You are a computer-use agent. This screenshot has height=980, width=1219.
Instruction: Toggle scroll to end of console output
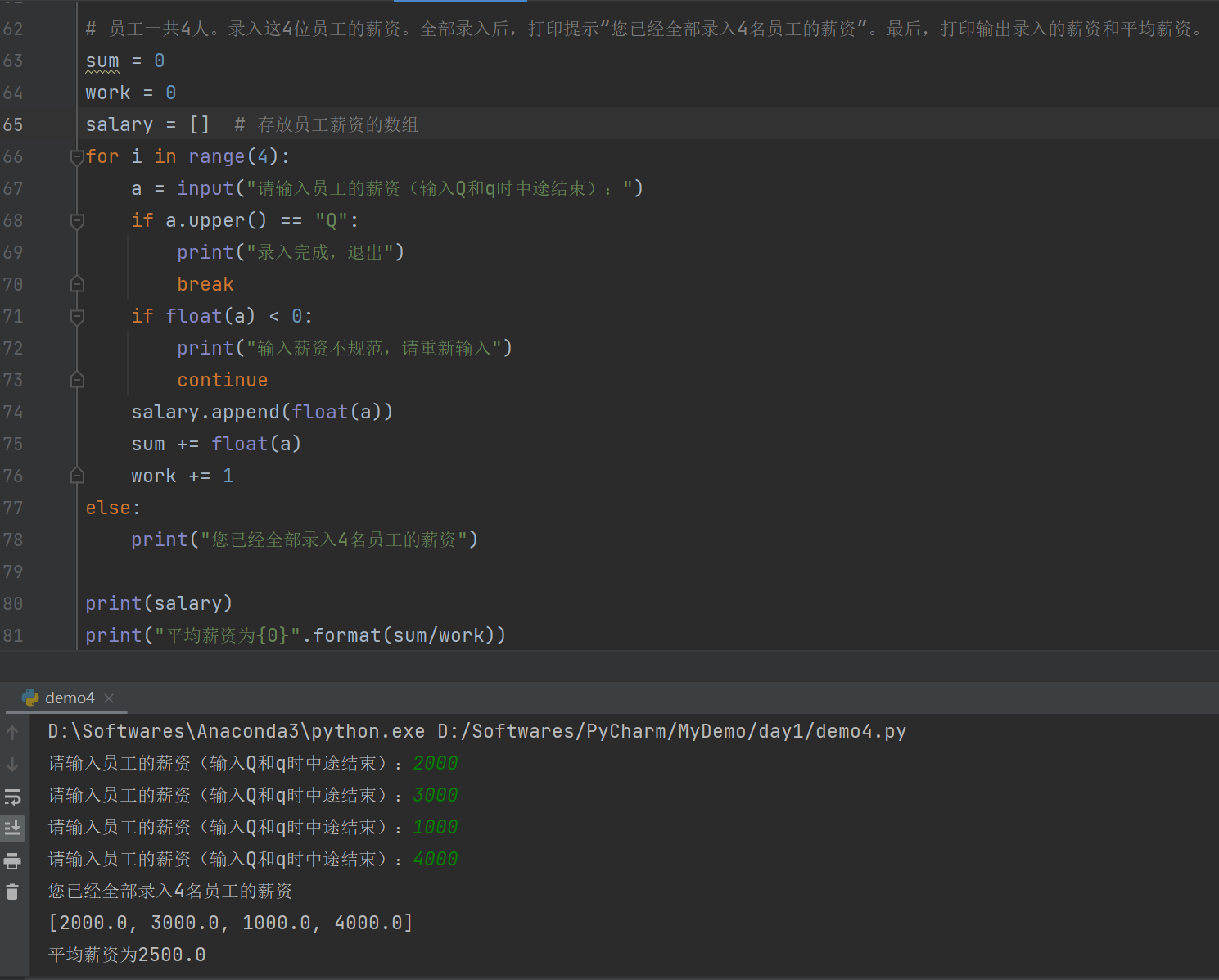[x=12, y=829]
